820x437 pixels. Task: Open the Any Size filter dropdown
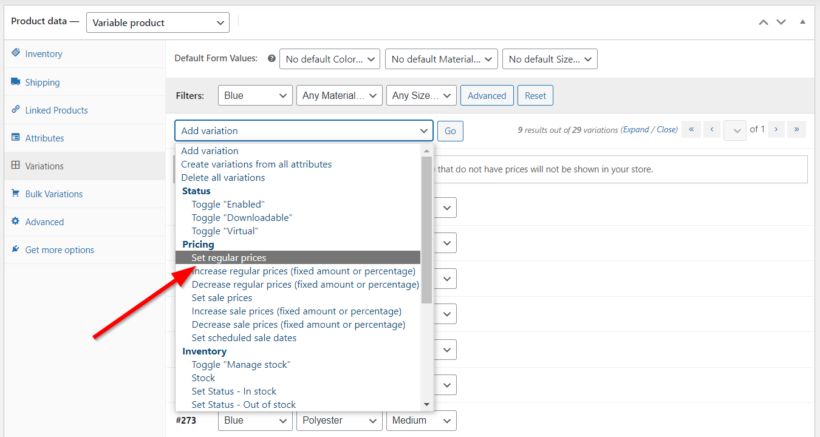422,96
